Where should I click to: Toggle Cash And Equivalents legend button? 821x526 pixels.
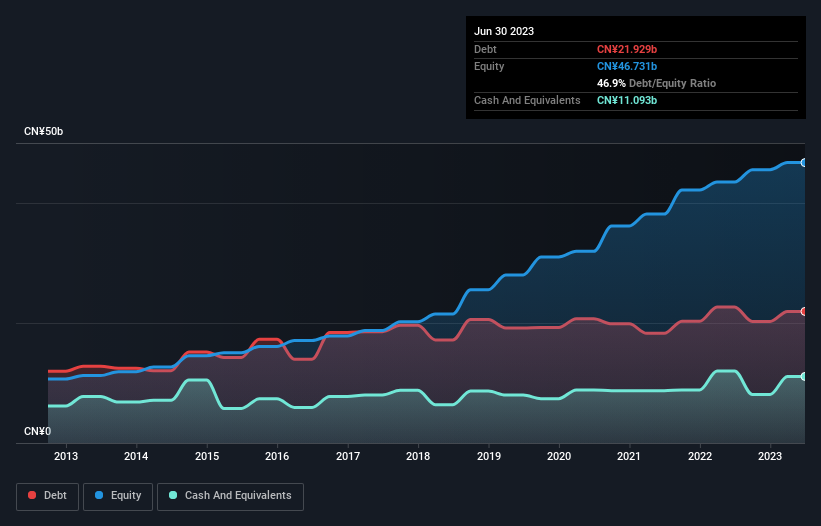[x=230, y=496]
